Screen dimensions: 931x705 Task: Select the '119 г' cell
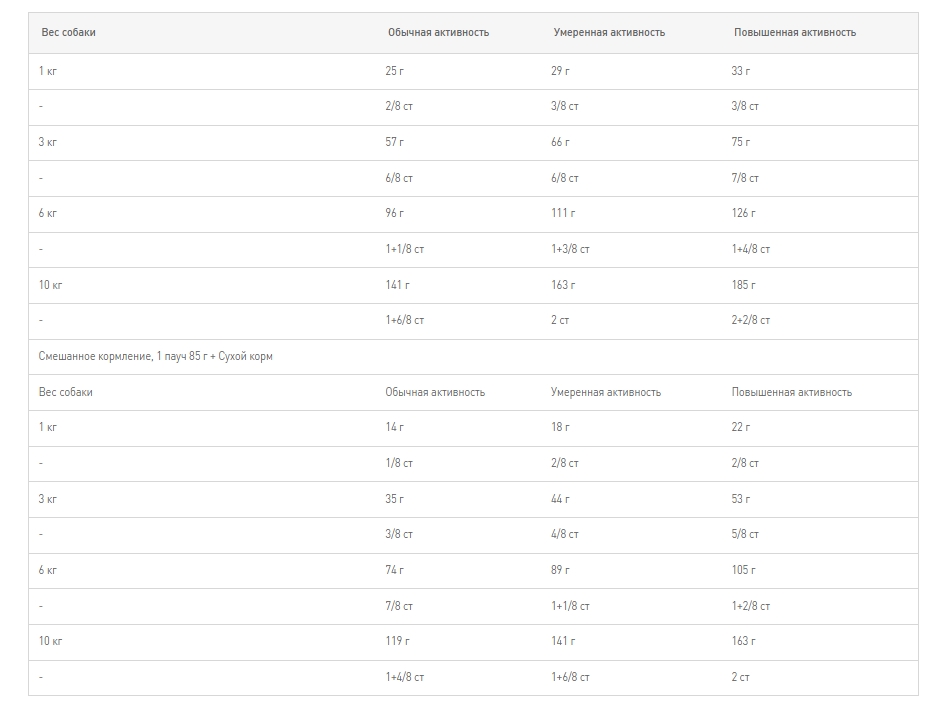pyautogui.click(x=397, y=641)
